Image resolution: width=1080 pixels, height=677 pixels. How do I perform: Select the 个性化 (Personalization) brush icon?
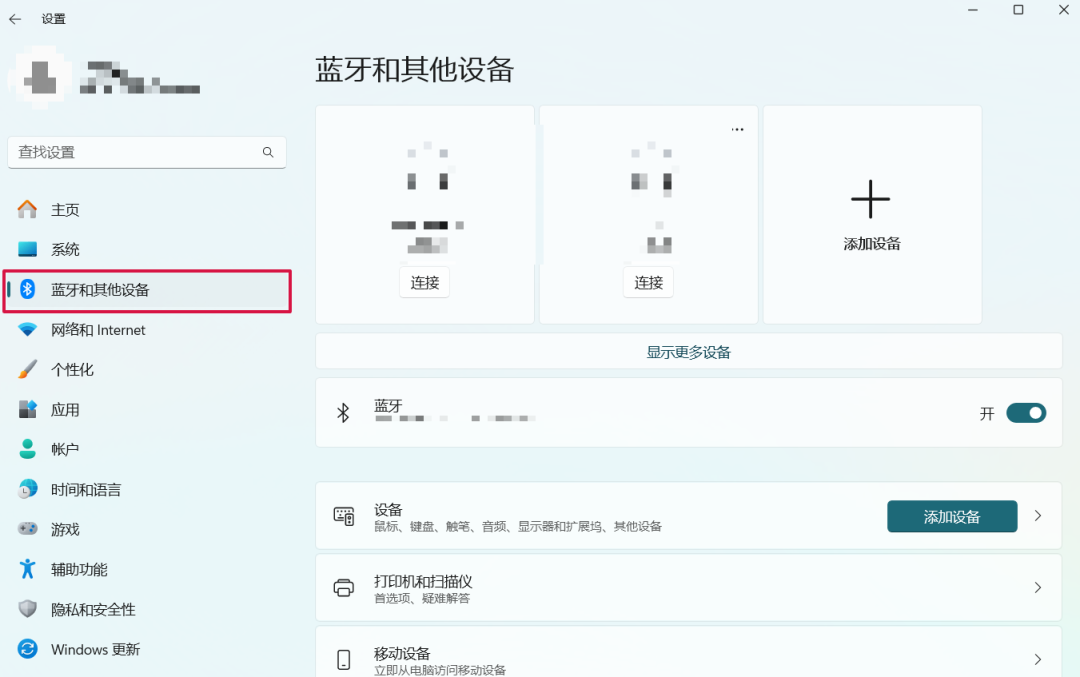tap(27, 369)
